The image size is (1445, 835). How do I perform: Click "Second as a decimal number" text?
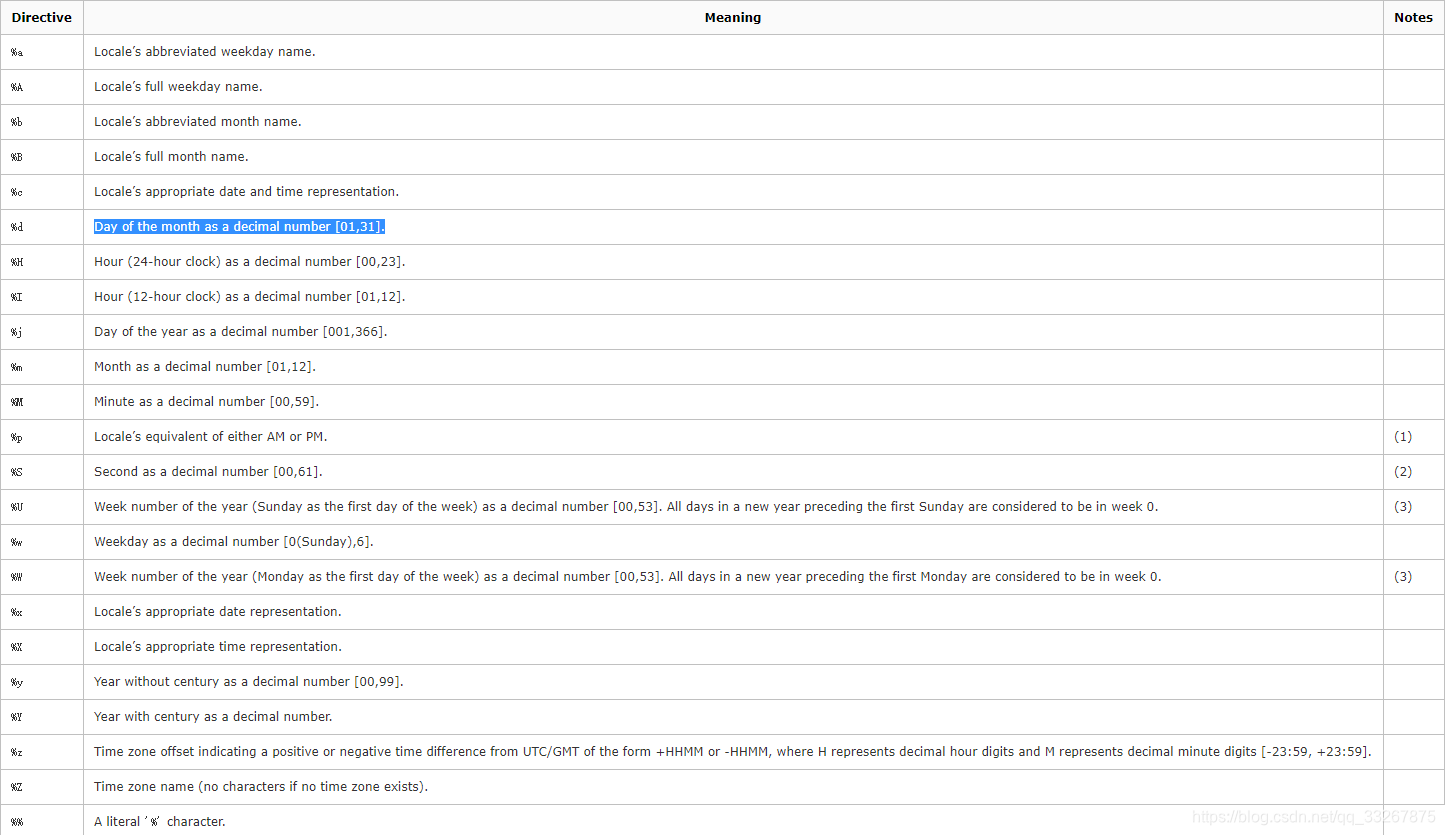[x=208, y=472]
